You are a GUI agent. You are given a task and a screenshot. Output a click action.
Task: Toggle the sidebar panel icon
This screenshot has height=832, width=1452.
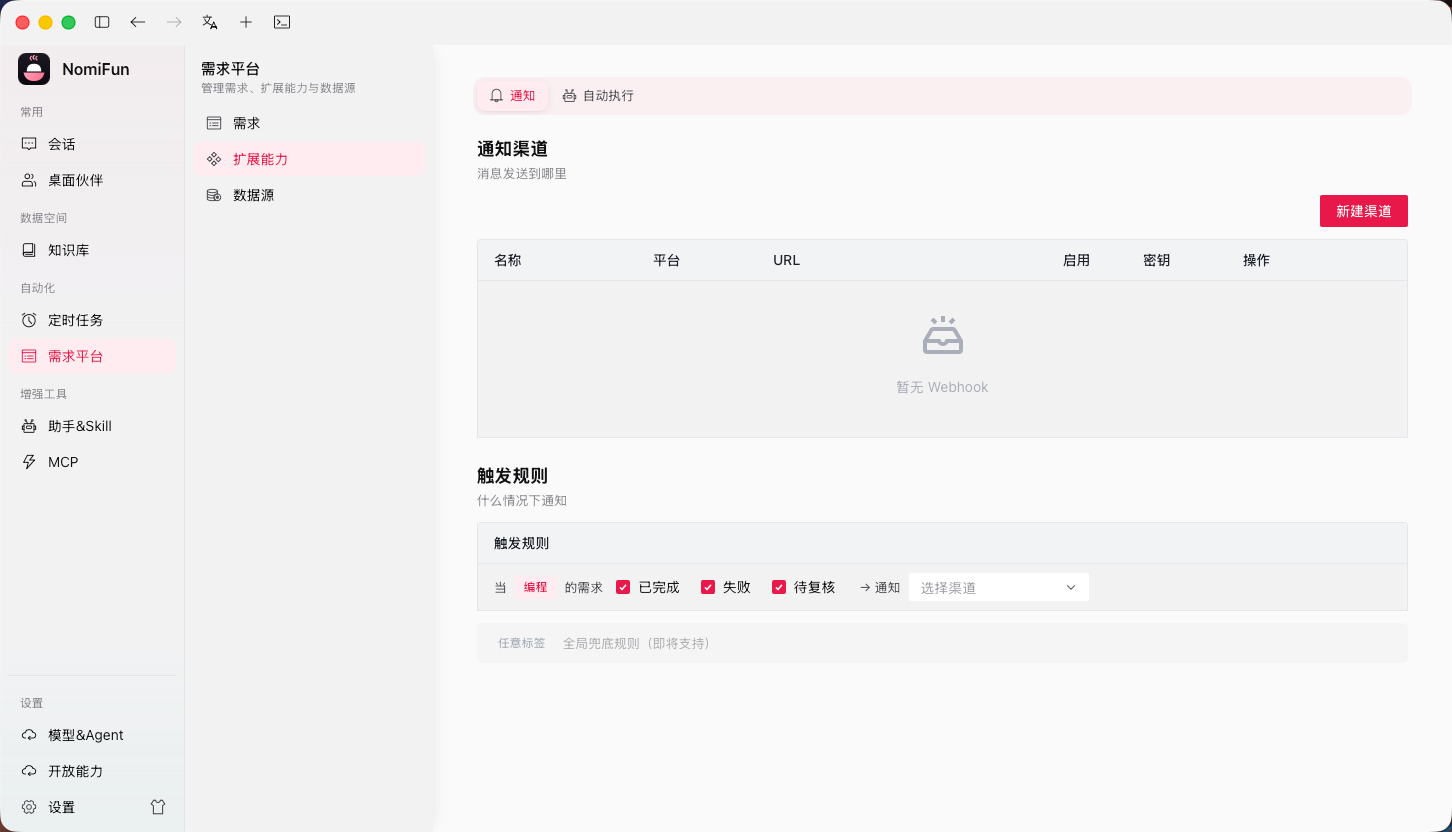(102, 22)
